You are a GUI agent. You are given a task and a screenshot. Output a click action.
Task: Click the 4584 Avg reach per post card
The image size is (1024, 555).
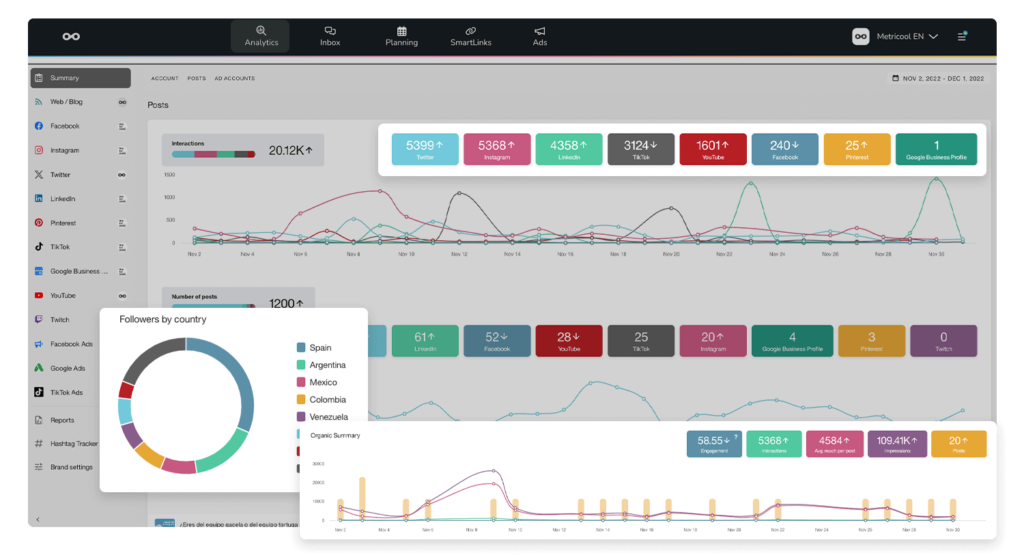[x=835, y=444]
